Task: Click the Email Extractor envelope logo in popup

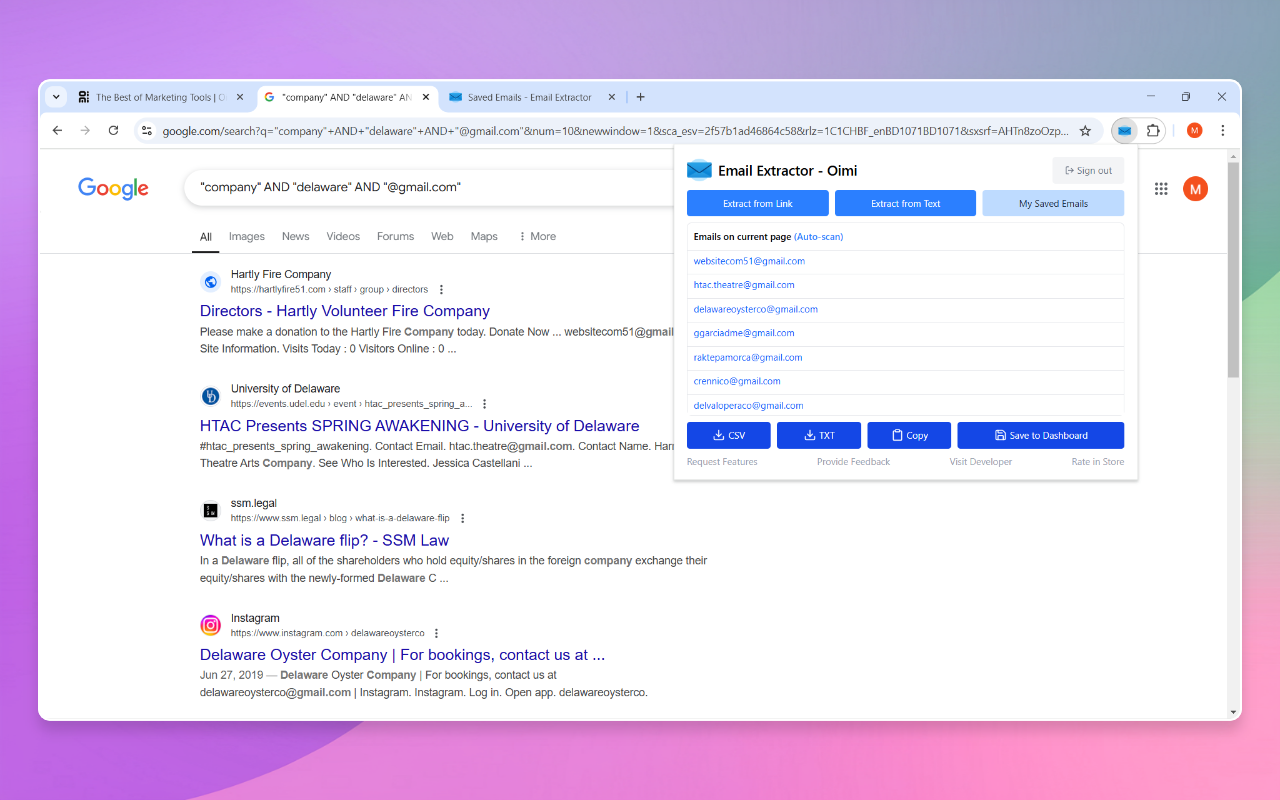Action: (699, 170)
